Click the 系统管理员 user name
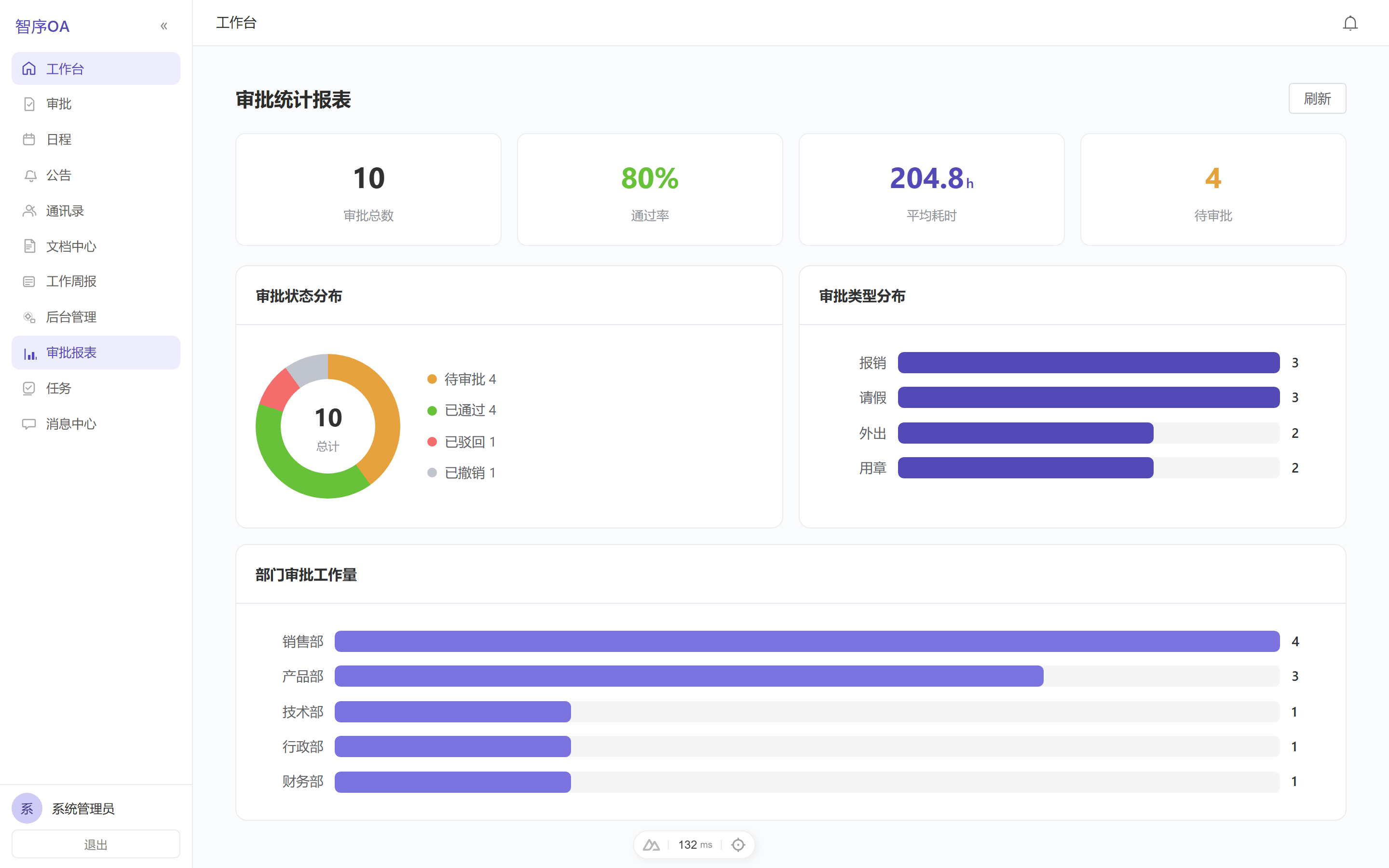 pyautogui.click(x=83, y=808)
